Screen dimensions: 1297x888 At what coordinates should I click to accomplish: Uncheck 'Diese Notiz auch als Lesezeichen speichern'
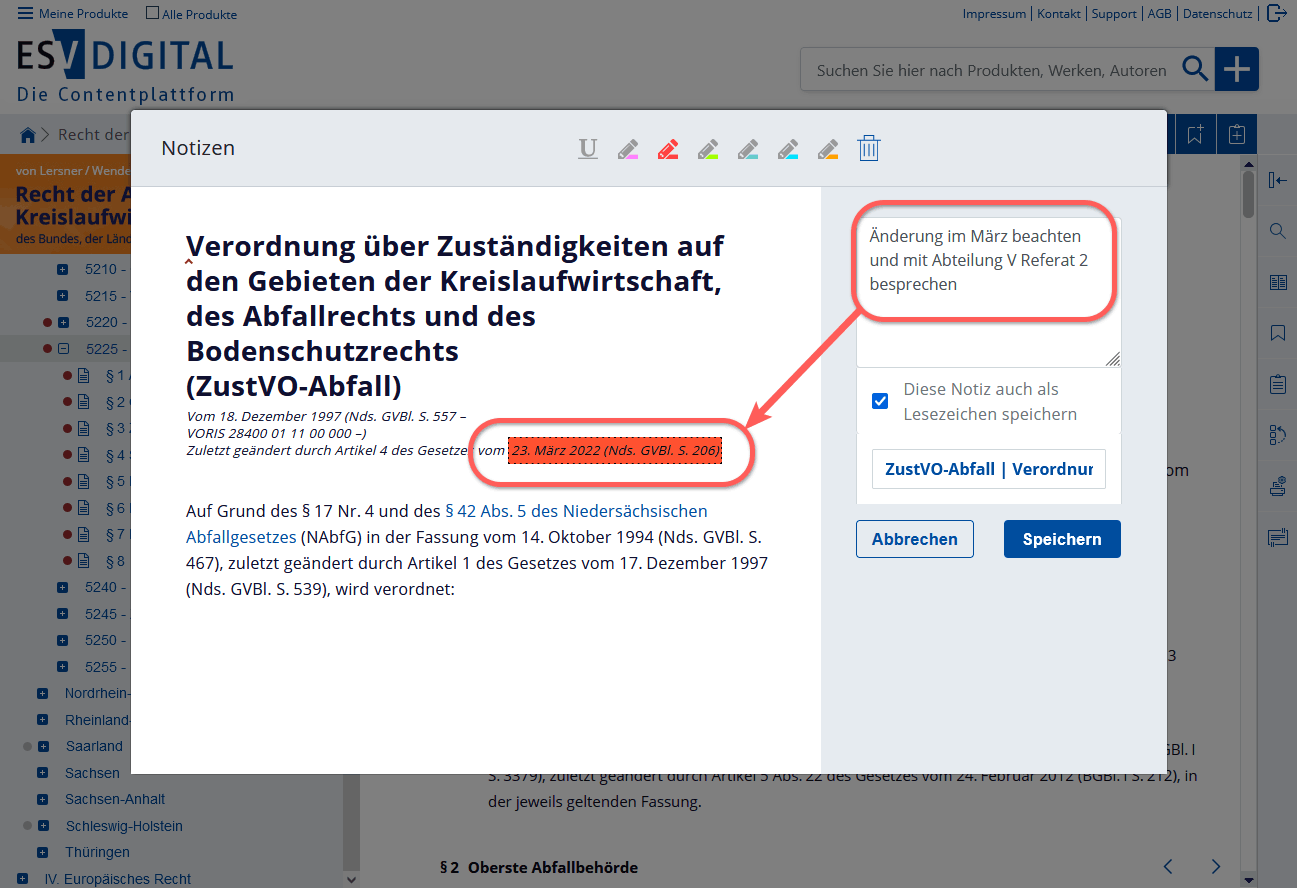[880, 401]
